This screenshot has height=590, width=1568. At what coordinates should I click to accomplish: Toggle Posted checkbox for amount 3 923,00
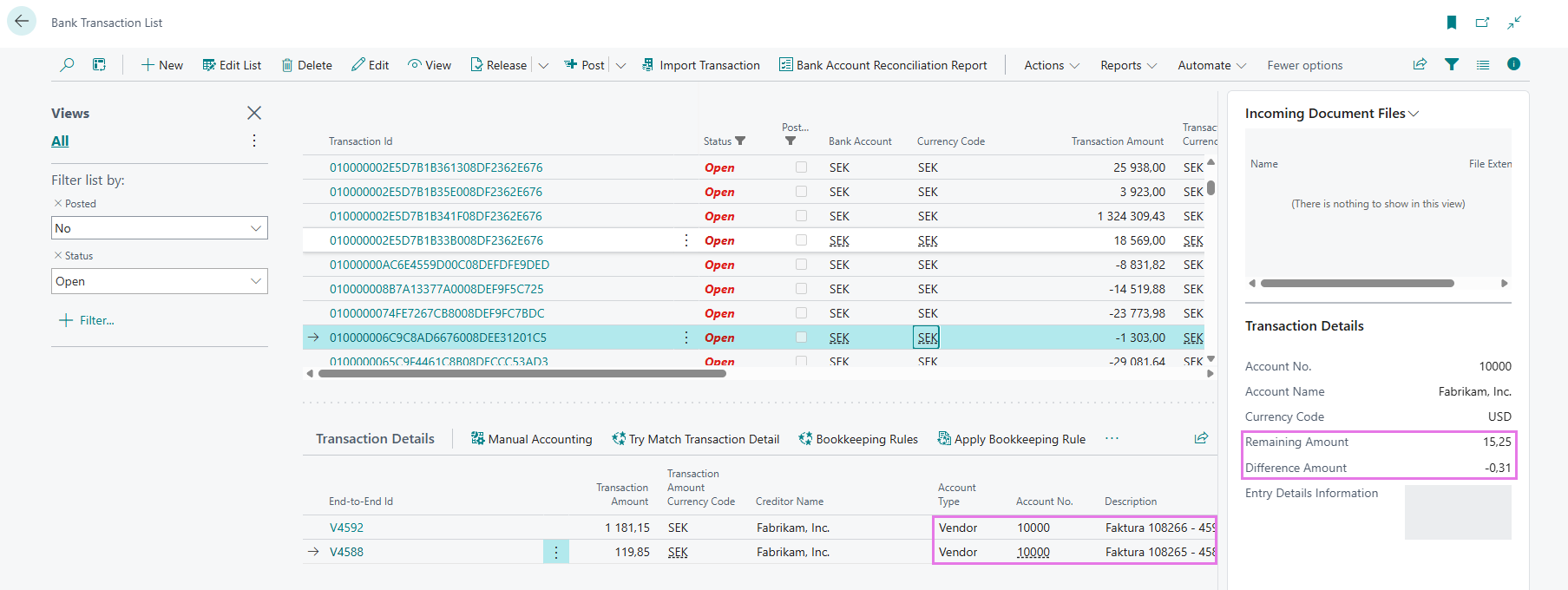[x=801, y=192]
